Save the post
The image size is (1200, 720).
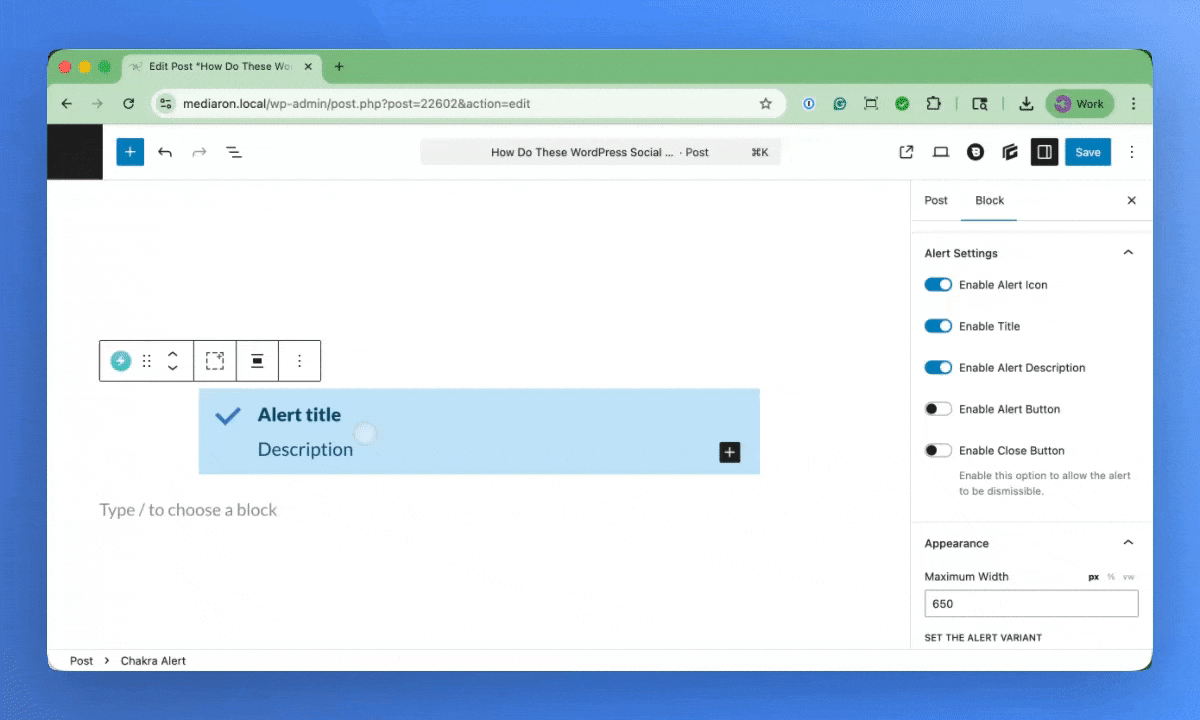(1088, 152)
